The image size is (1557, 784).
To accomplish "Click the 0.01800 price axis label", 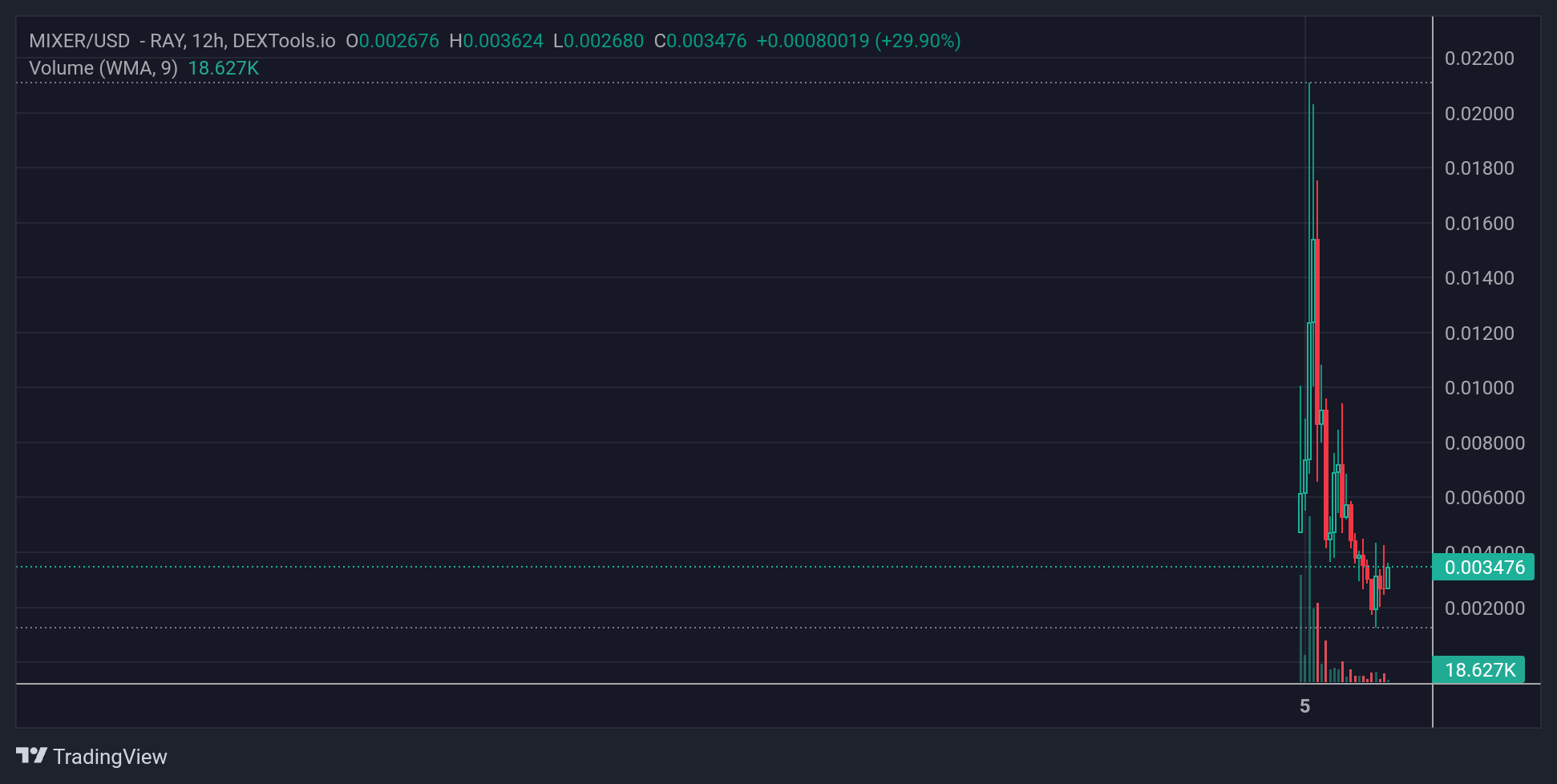I will 1479,168.
